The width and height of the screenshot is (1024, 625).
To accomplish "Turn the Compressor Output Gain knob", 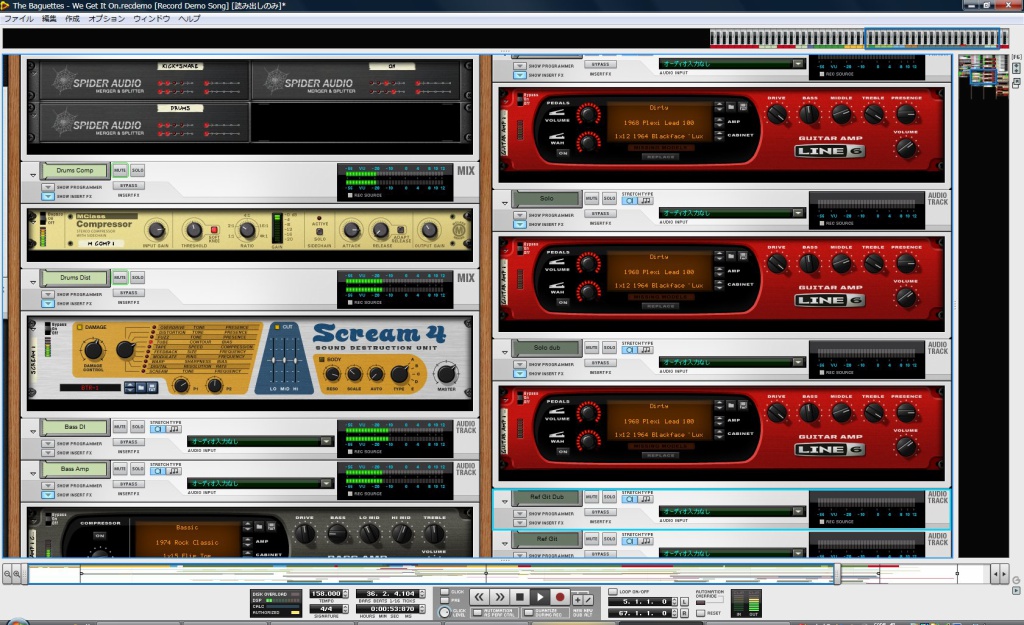I will (x=428, y=230).
